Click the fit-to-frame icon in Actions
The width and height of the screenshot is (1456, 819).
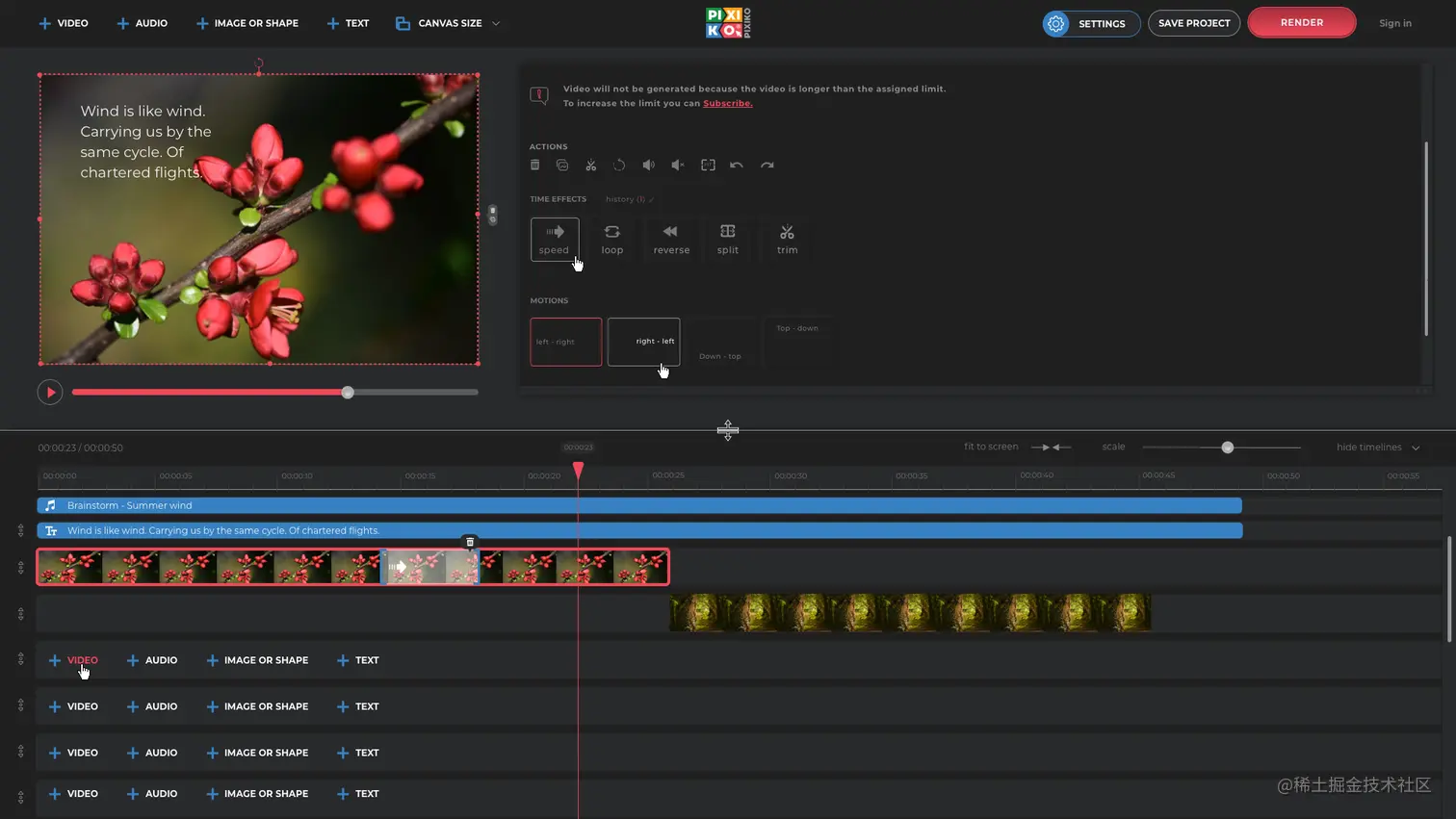point(708,165)
